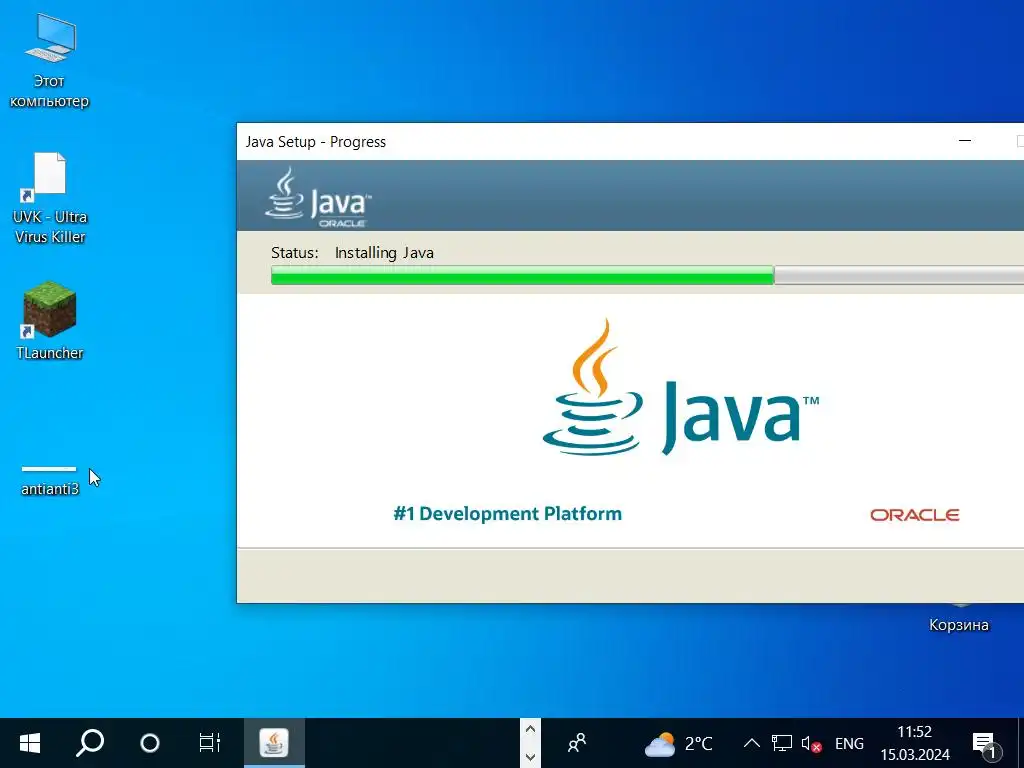
Task: Click the taskbar toolbar up arrow
Action: (x=530, y=729)
